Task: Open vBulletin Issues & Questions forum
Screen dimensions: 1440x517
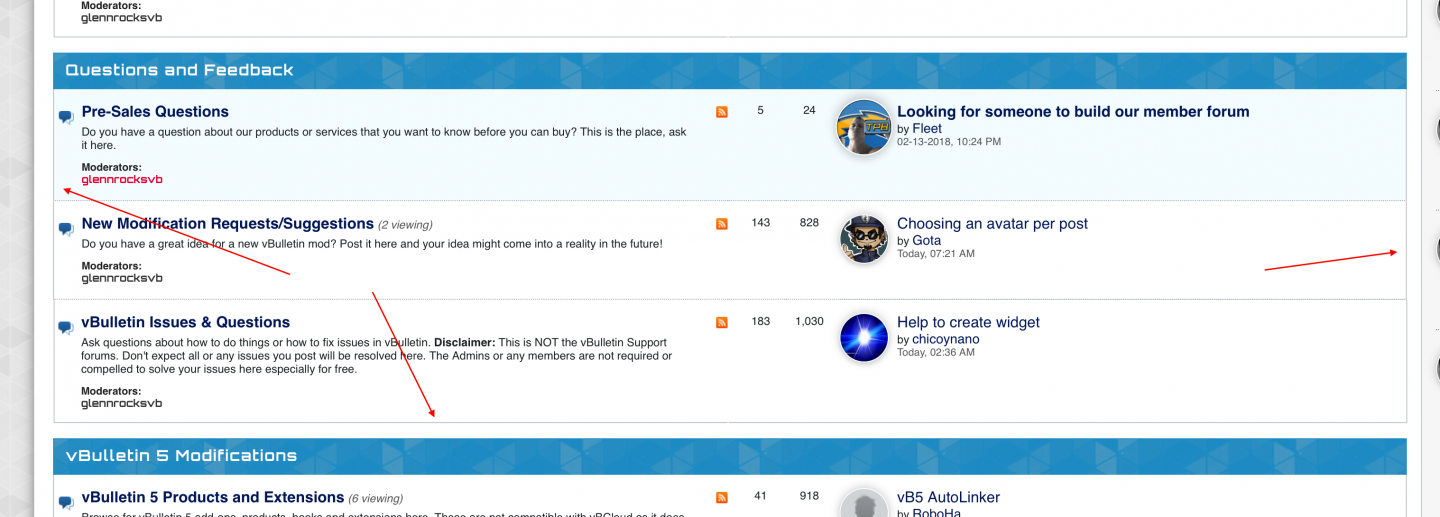Action: click(186, 322)
